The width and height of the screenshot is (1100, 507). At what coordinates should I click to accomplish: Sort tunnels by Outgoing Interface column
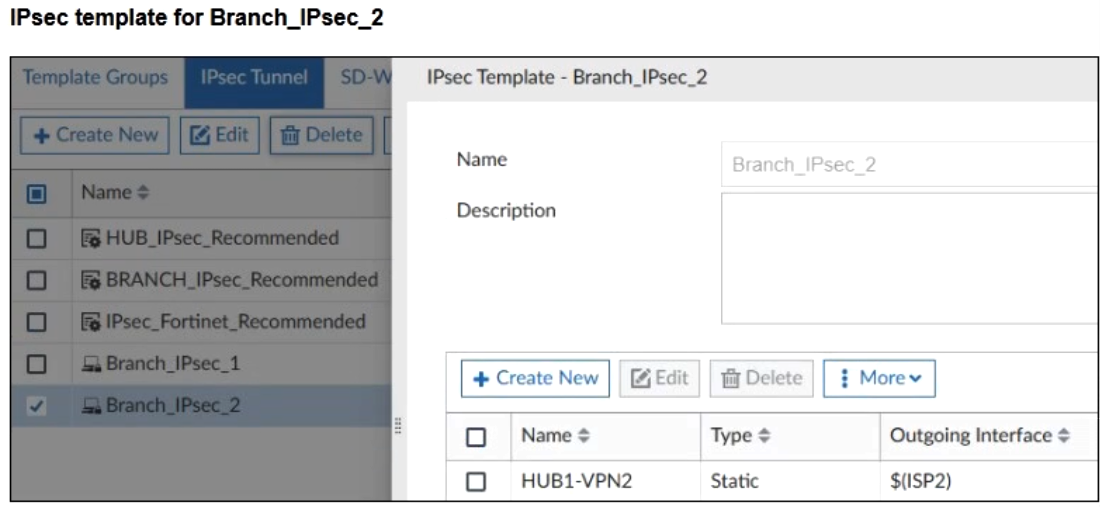pos(979,436)
